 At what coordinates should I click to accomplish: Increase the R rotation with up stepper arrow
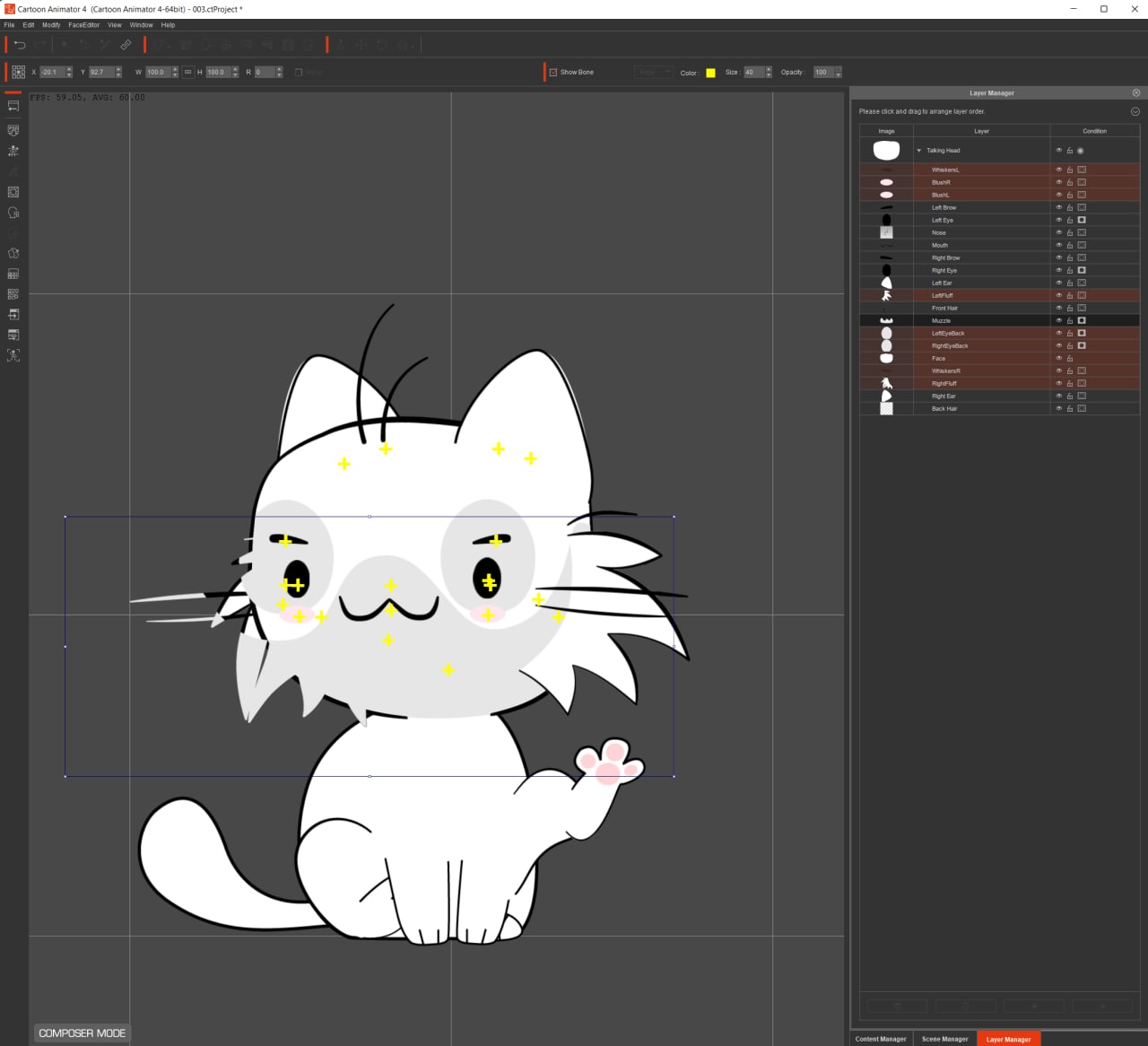tap(280, 69)
